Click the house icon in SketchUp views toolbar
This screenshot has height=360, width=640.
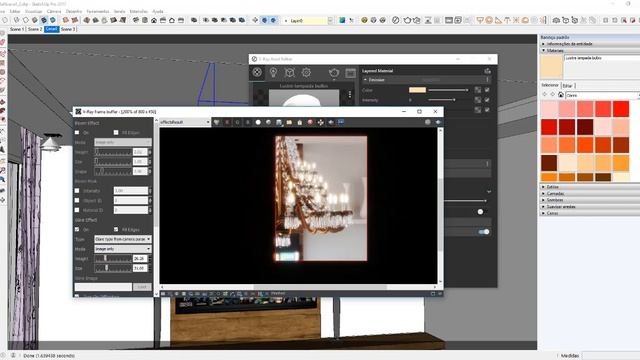point(154,20)
